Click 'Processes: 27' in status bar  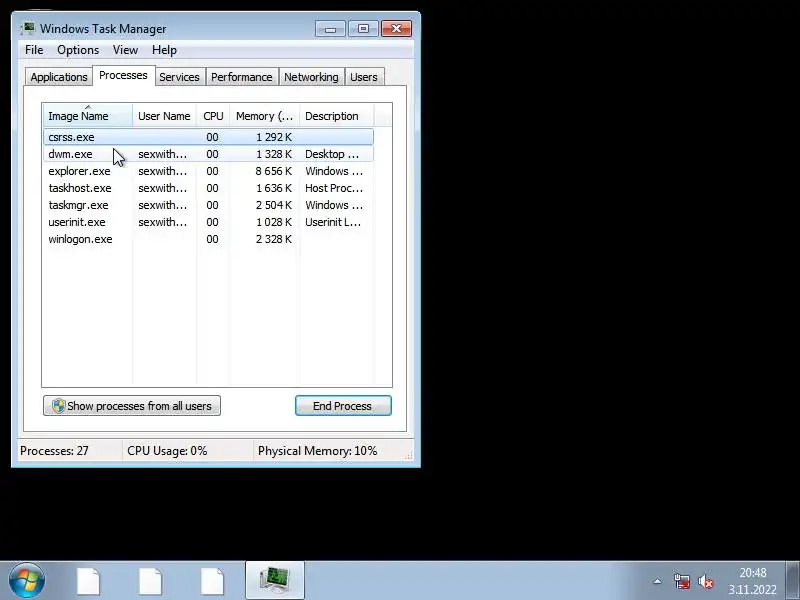pos(54,451)
